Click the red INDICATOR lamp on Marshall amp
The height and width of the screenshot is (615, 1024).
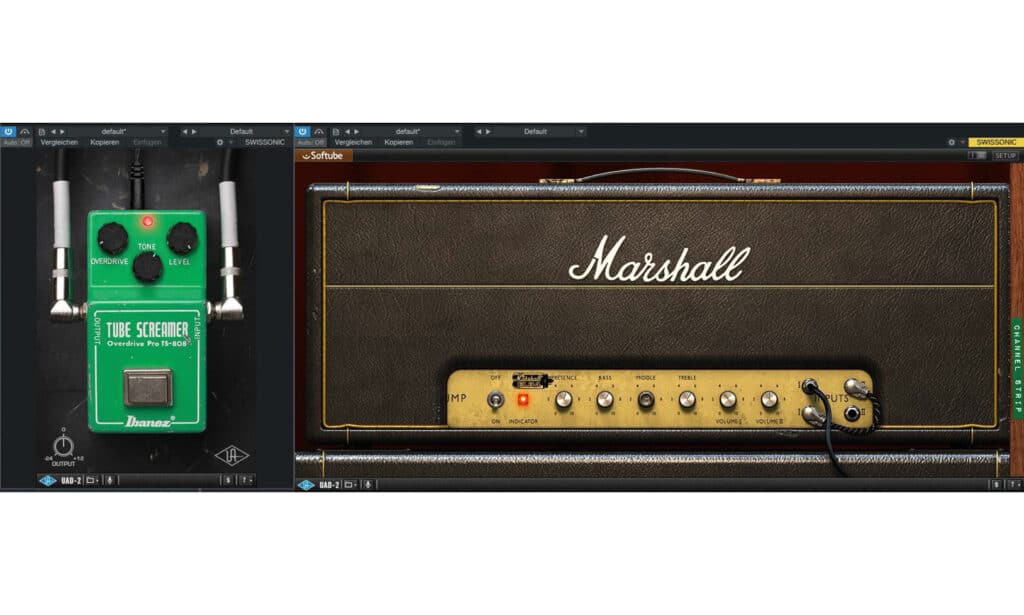pyautogui.click(x=522, y=400)
